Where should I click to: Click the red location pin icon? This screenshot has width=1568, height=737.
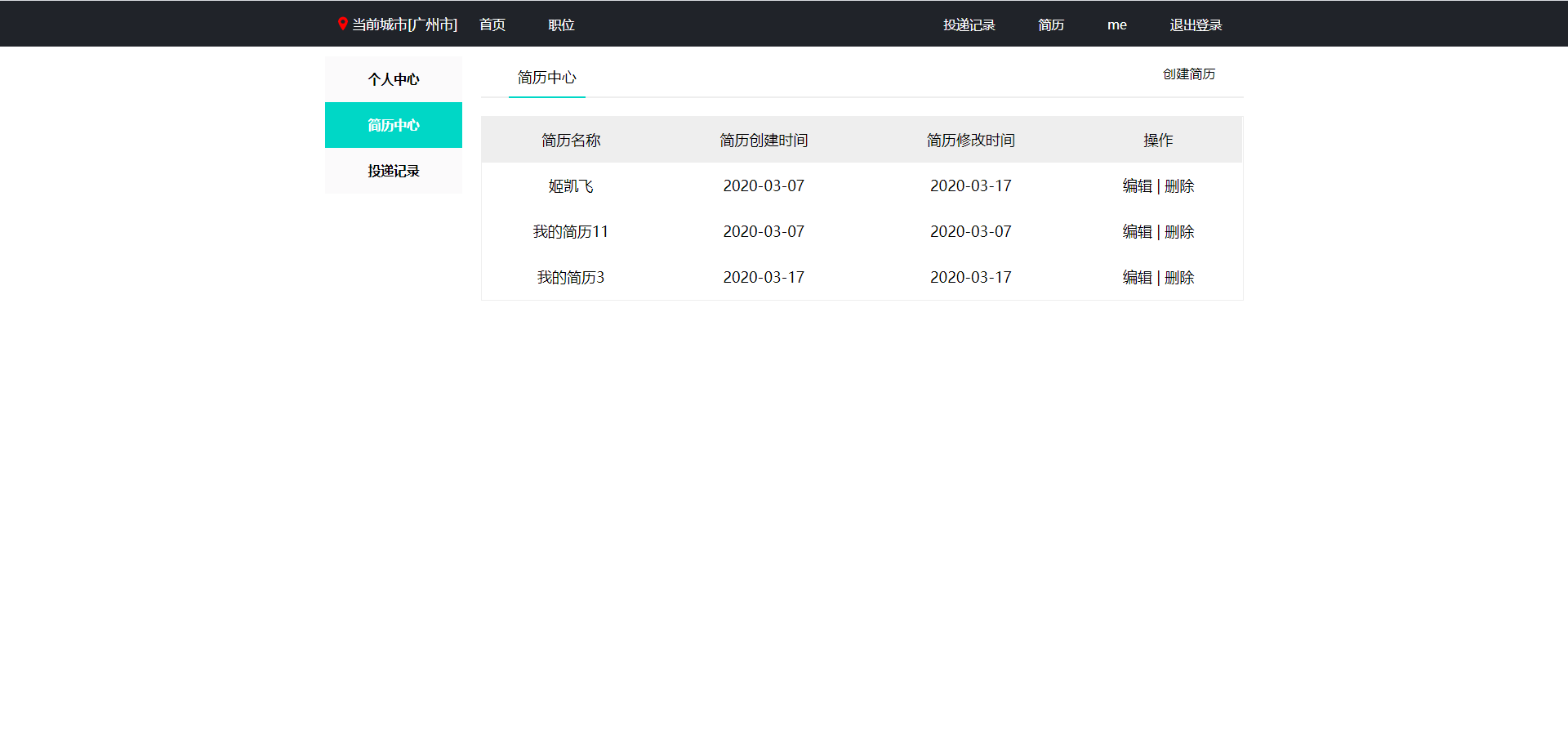coord(343,24)
